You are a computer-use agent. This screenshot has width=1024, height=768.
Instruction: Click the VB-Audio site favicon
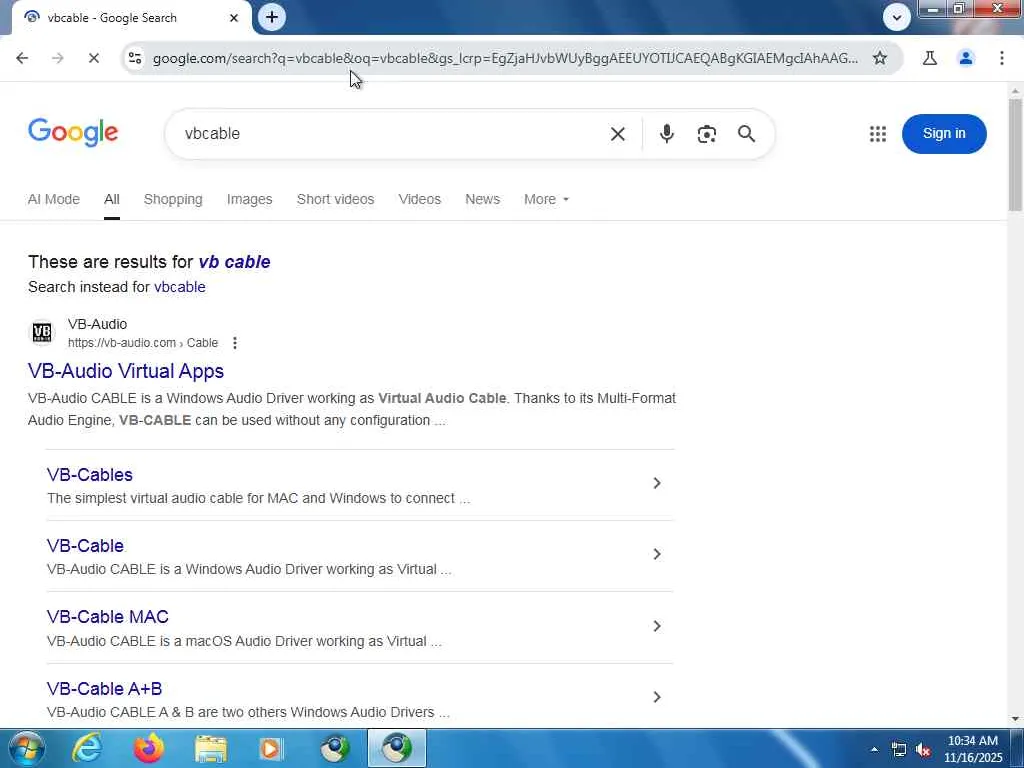coord(42,332)
